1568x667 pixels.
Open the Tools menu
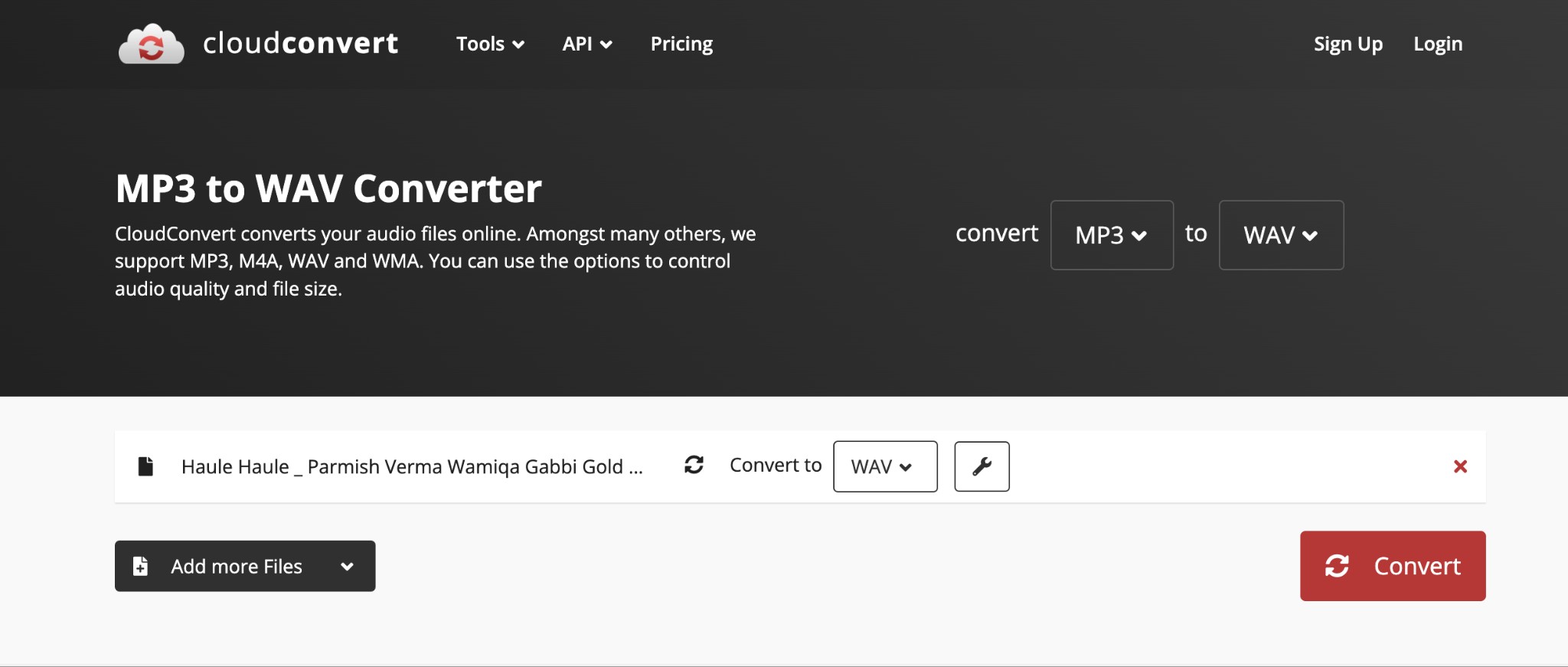[x=490, y=44]
